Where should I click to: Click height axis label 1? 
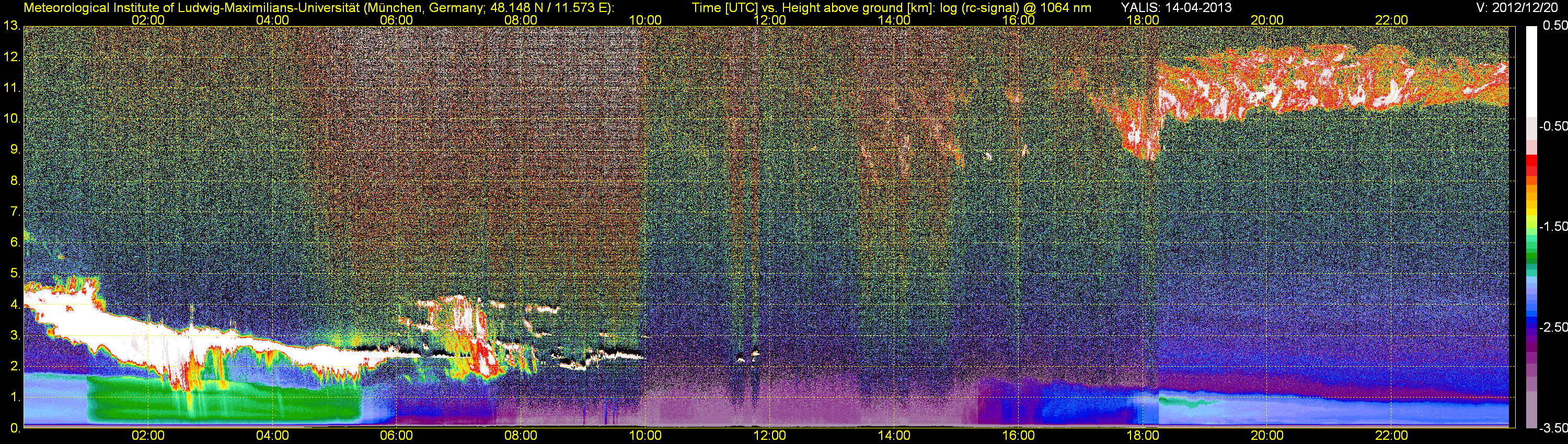click(15, 397)
